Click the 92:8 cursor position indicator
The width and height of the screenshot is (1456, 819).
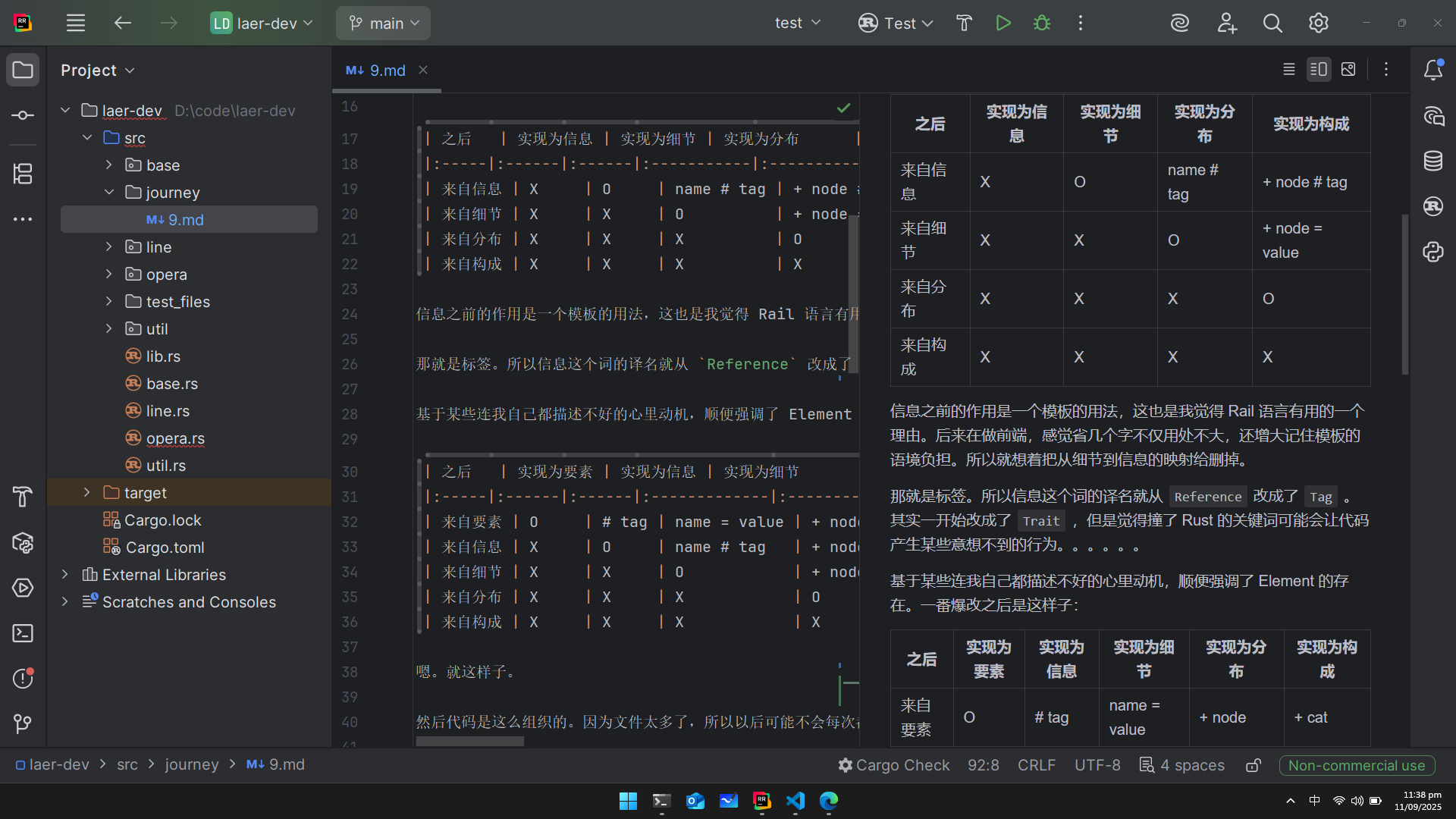[984, 765]
